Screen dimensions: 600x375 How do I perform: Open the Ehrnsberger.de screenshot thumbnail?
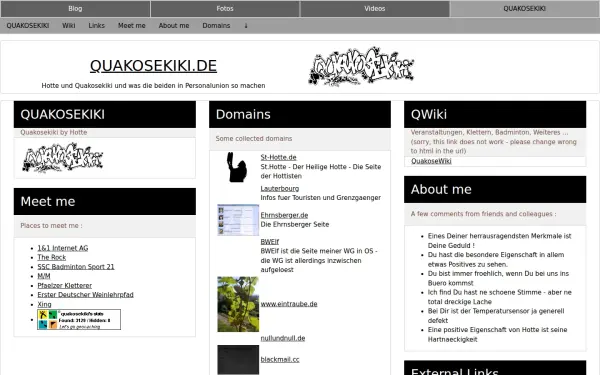[238, 220]
